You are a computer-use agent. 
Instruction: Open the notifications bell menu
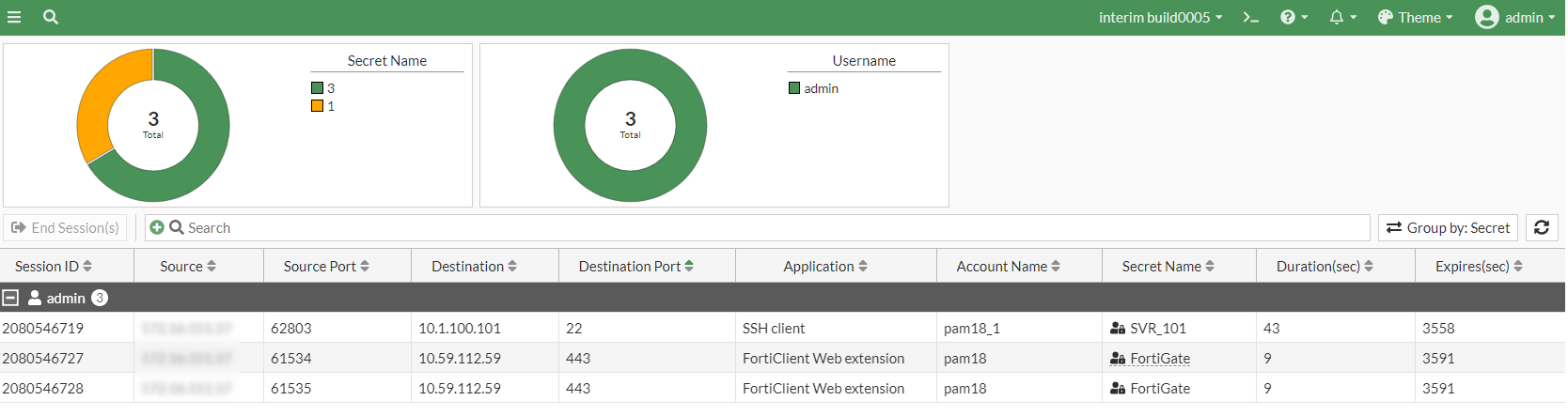(1342, 17)
